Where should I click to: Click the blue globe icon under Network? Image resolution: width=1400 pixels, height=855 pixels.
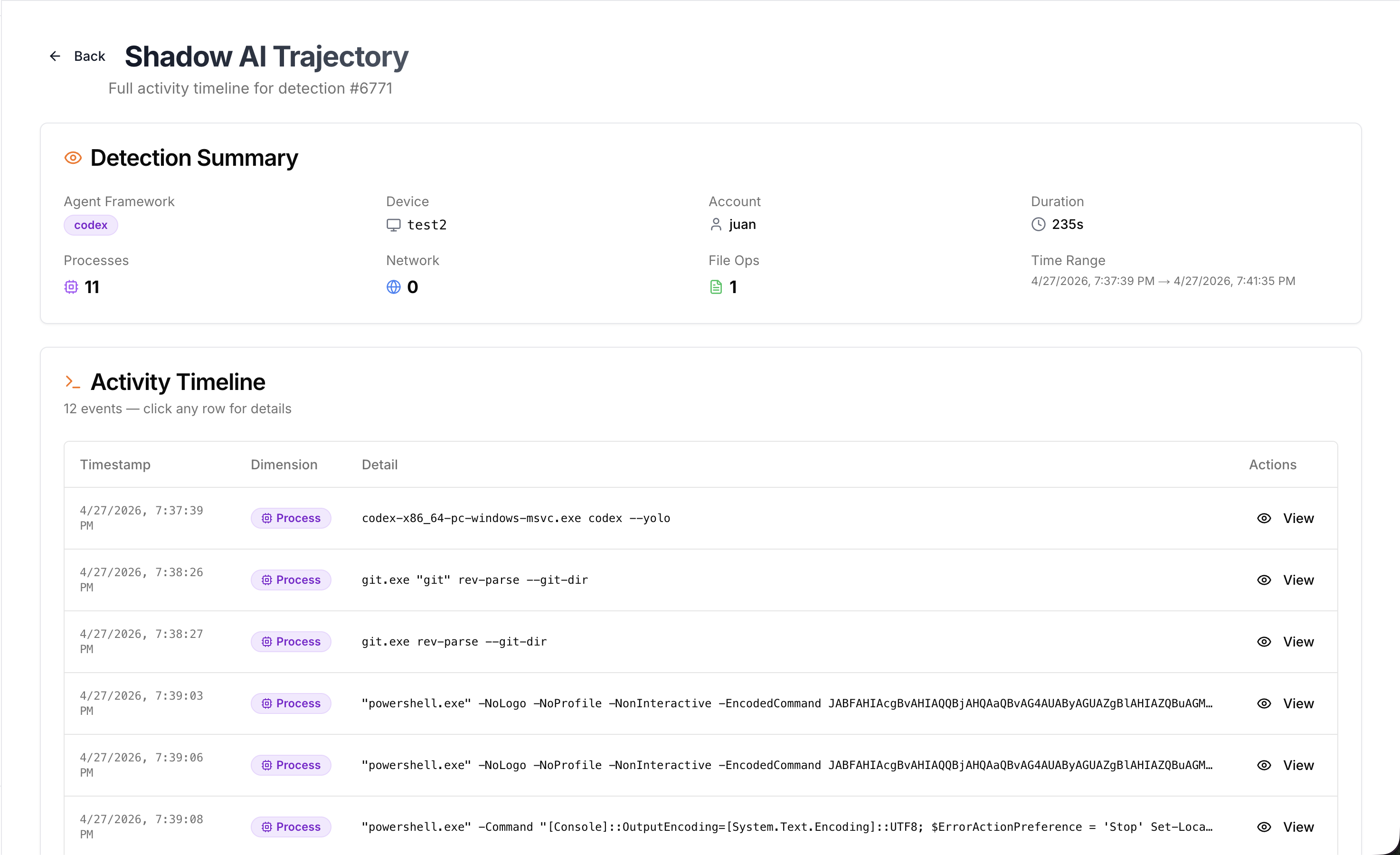click(x=394, y=287)
